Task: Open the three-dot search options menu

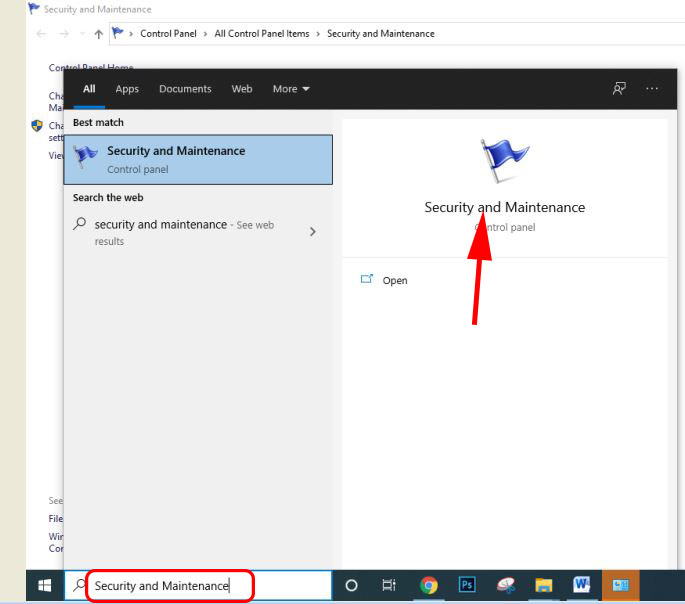Action: (652, 89)
